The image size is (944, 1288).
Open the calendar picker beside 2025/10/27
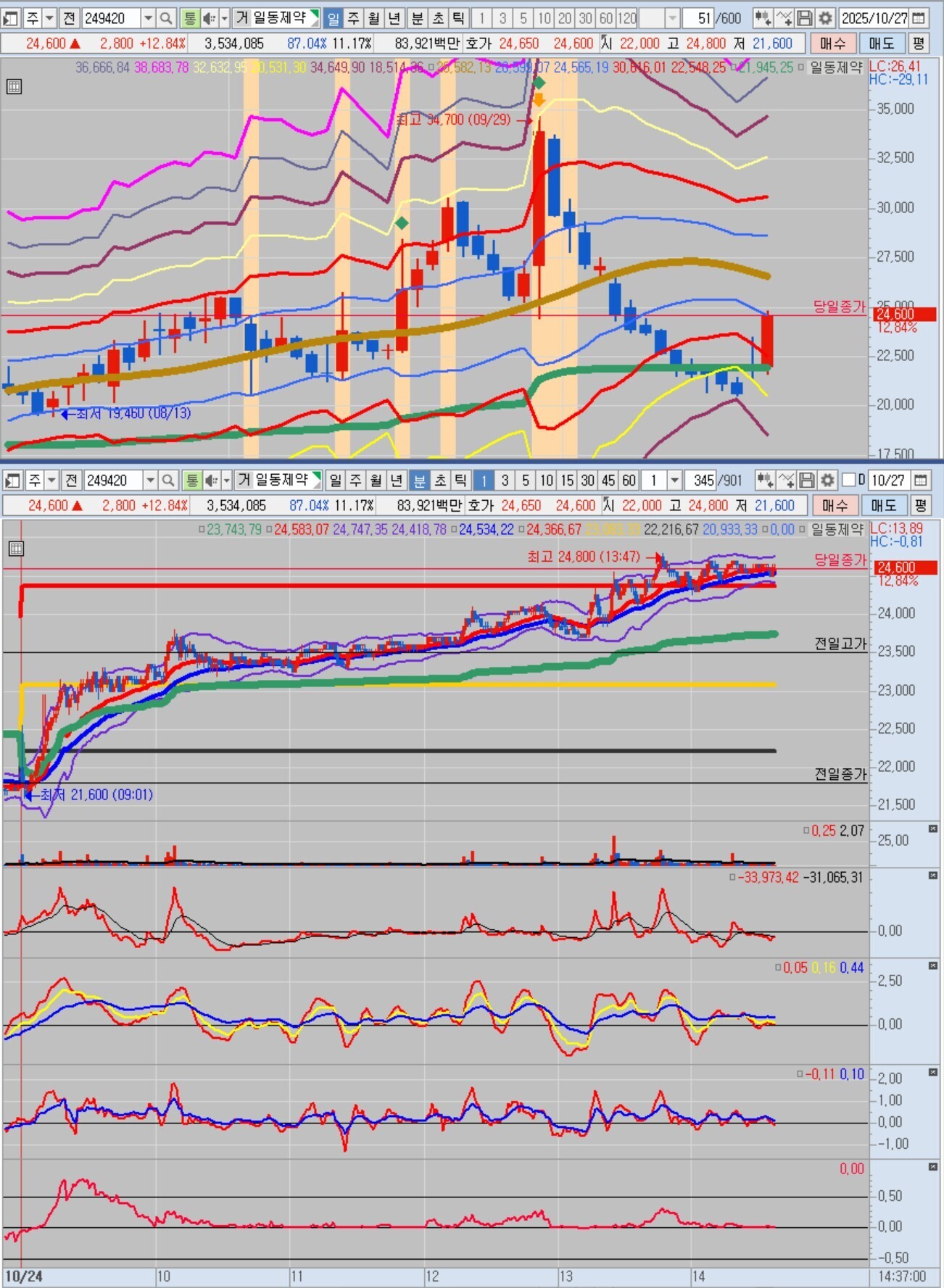point(919,18)
